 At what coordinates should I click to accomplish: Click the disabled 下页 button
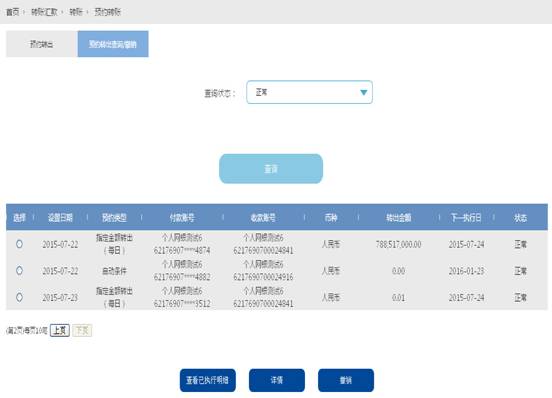click(82, 330)
